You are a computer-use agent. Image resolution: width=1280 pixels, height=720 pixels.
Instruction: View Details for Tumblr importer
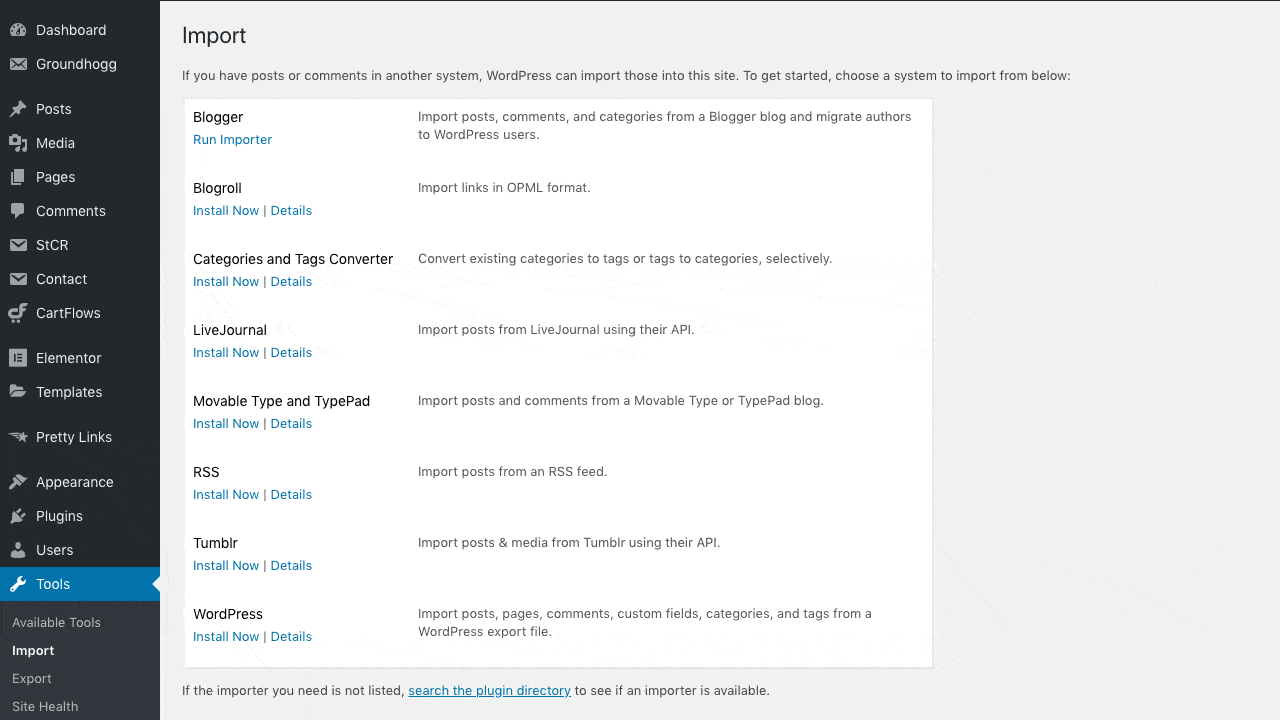pyautogui.click(x=291, y=565)
